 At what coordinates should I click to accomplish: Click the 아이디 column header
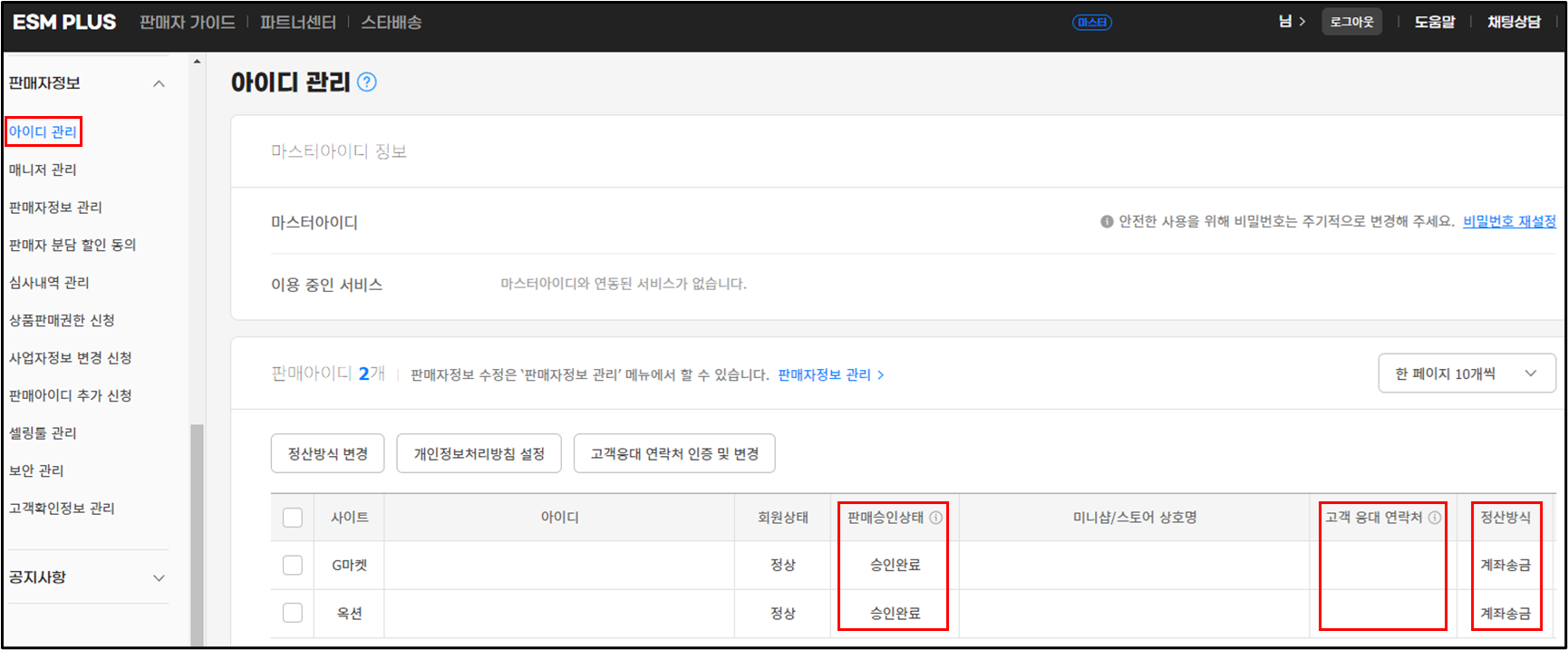[559, 518]
